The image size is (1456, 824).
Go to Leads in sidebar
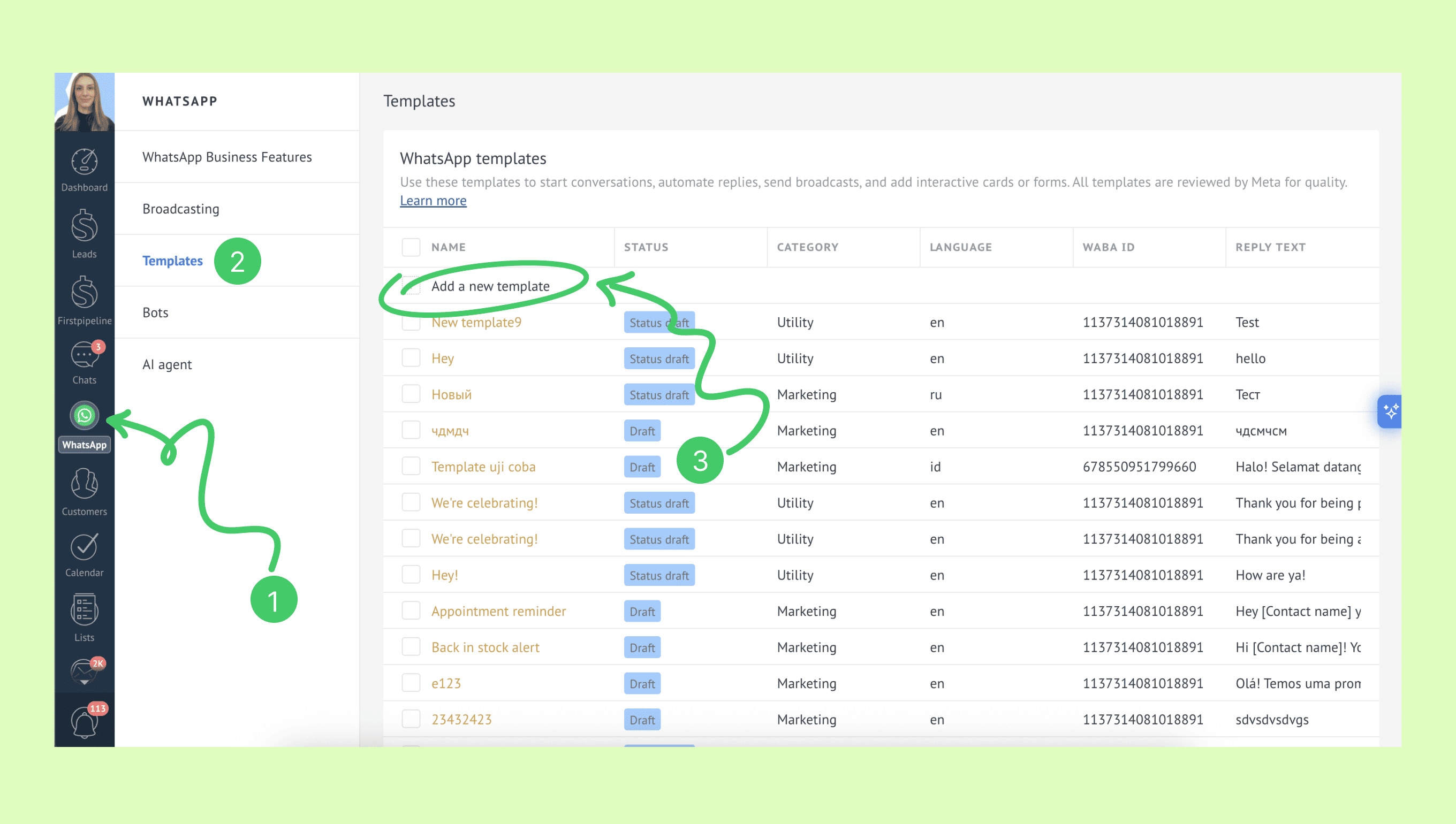tap(84, 227)
